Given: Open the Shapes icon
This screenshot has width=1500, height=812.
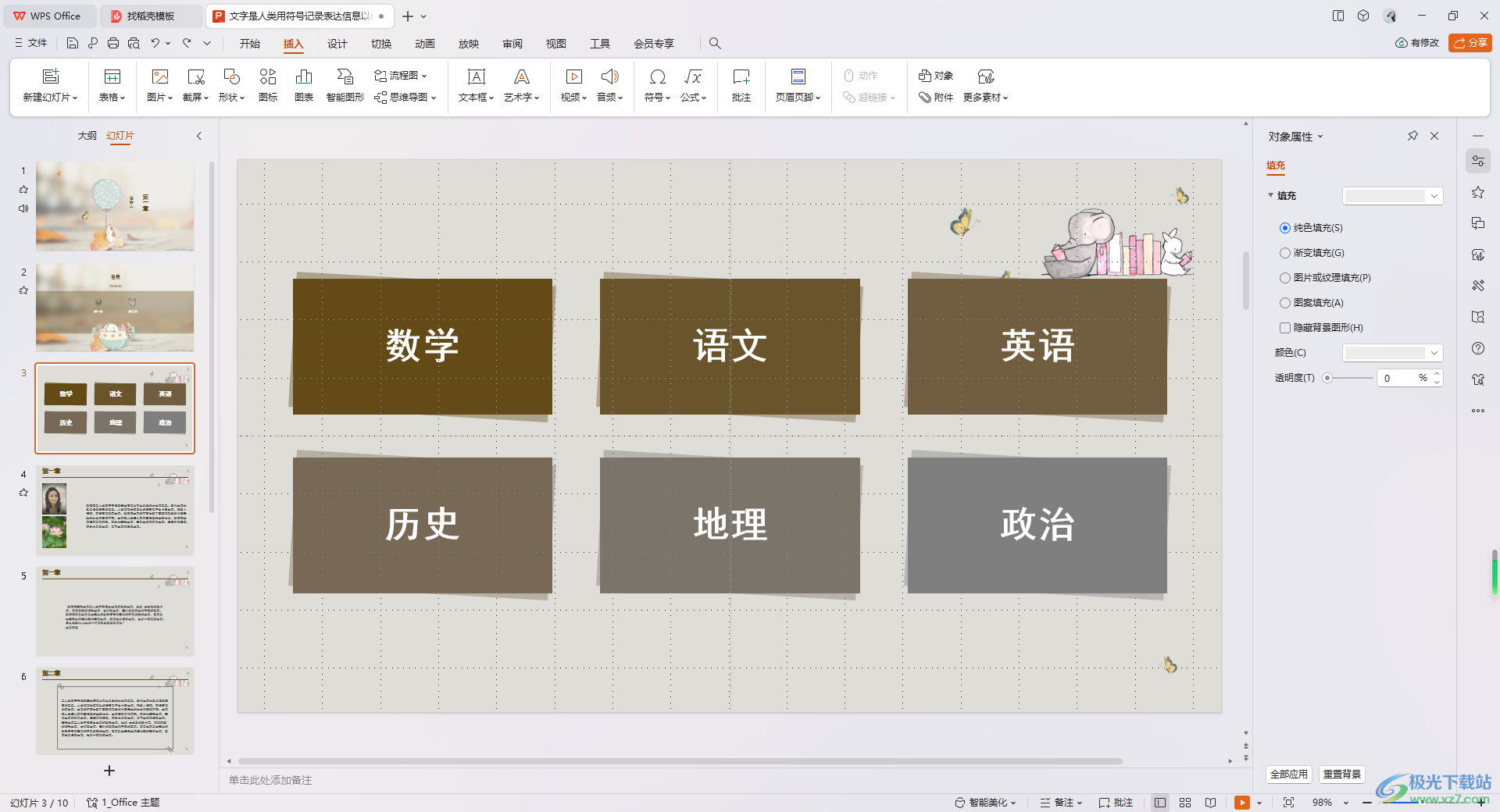Looking at the screenshot, I should (x=232, y=77).
